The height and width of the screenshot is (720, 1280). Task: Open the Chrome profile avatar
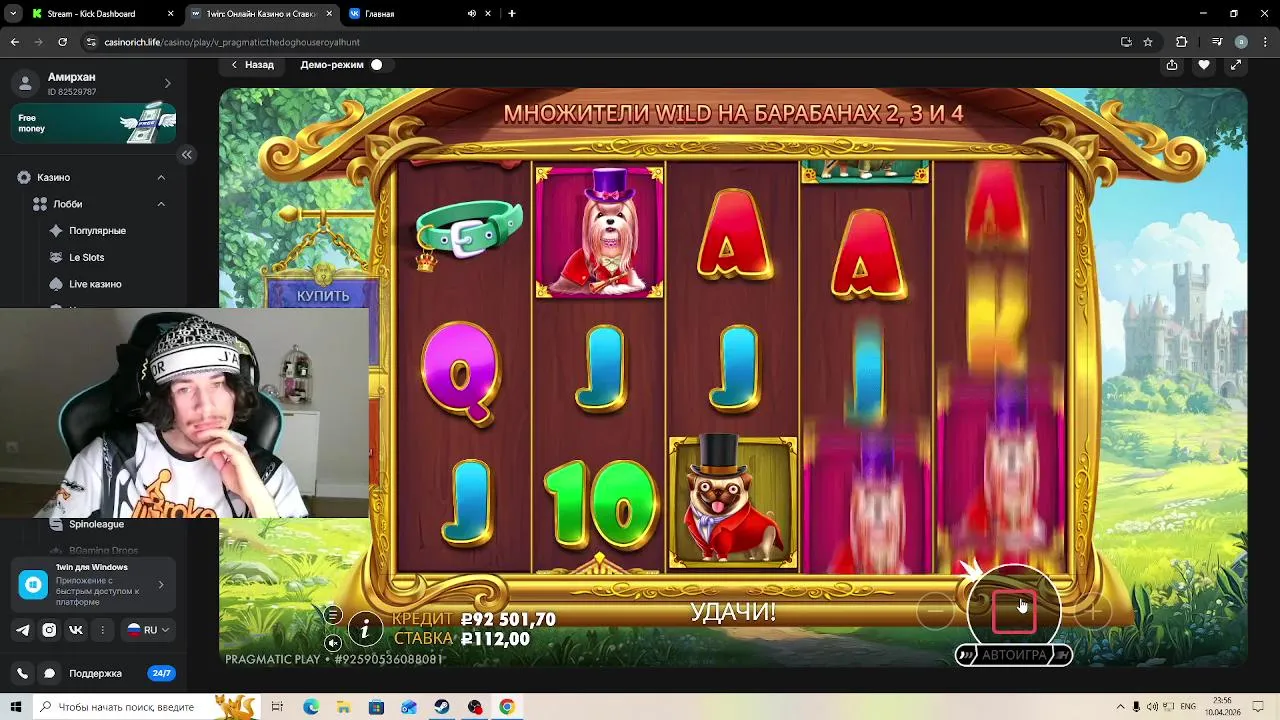(x=1241, y=42)
